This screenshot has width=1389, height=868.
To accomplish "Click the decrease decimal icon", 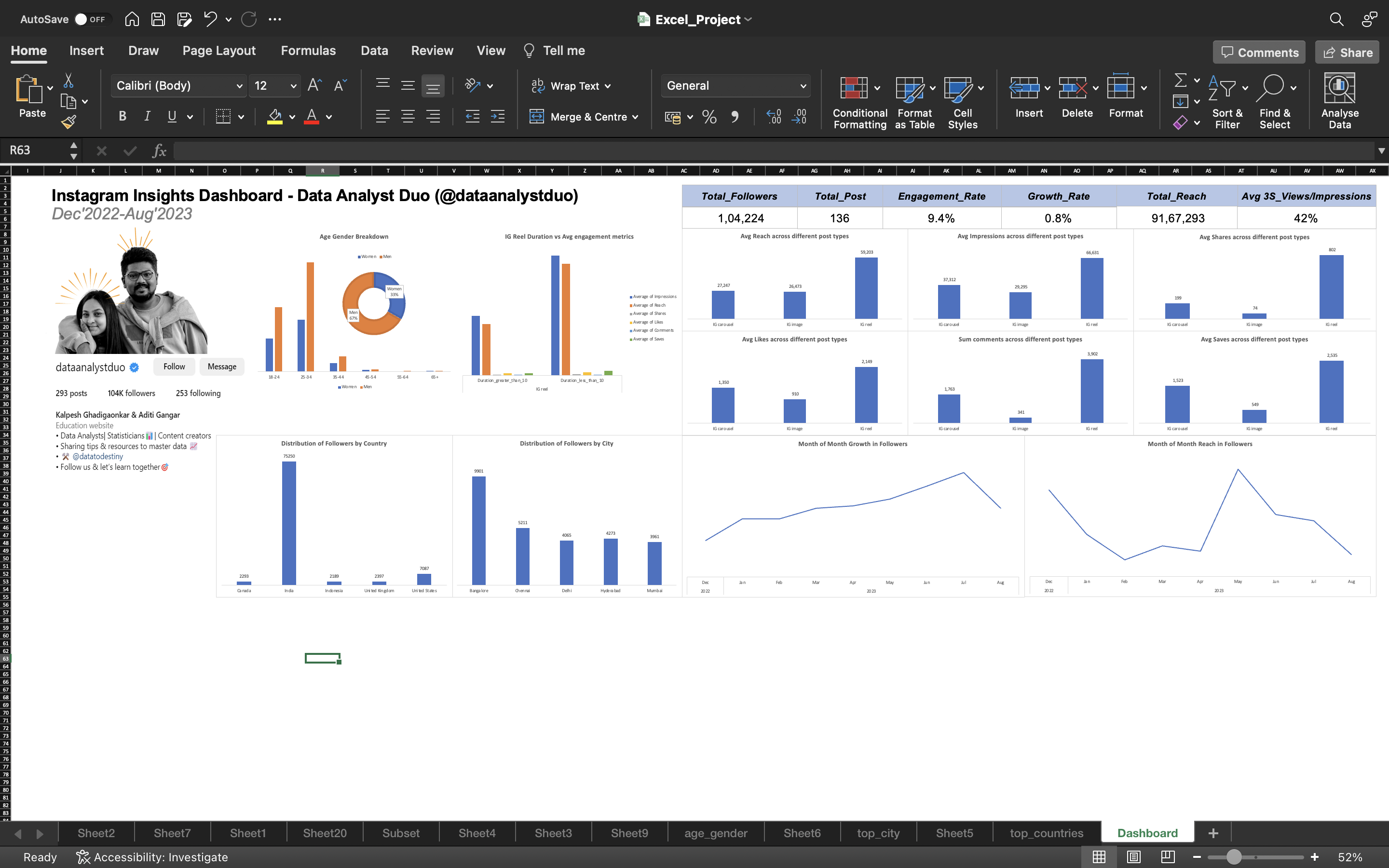I will click(799, 117).
